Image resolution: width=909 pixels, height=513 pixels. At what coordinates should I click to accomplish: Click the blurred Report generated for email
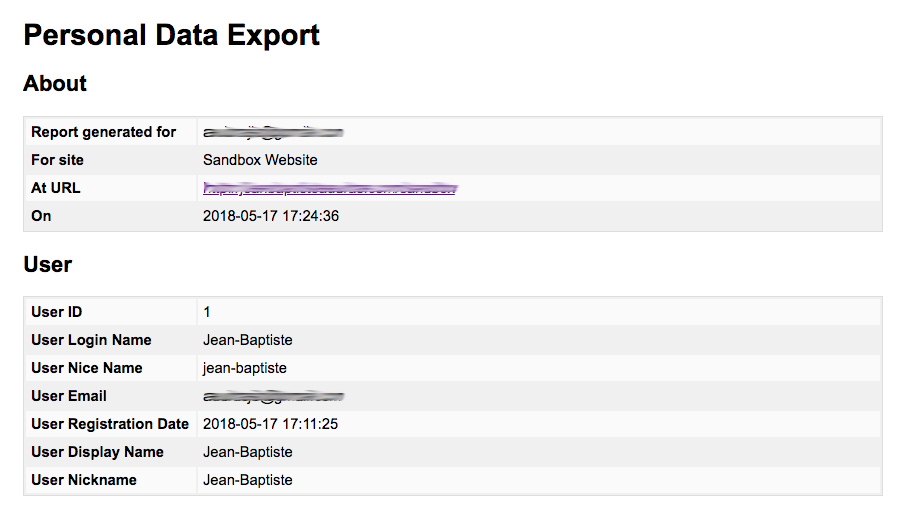point(273,132)
